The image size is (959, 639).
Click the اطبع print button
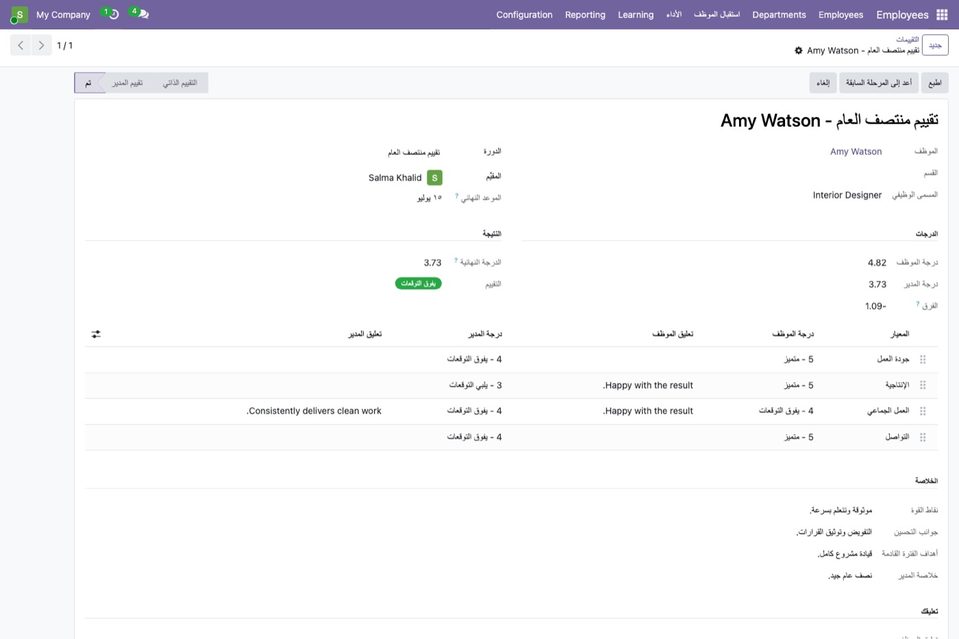point(935,83)
